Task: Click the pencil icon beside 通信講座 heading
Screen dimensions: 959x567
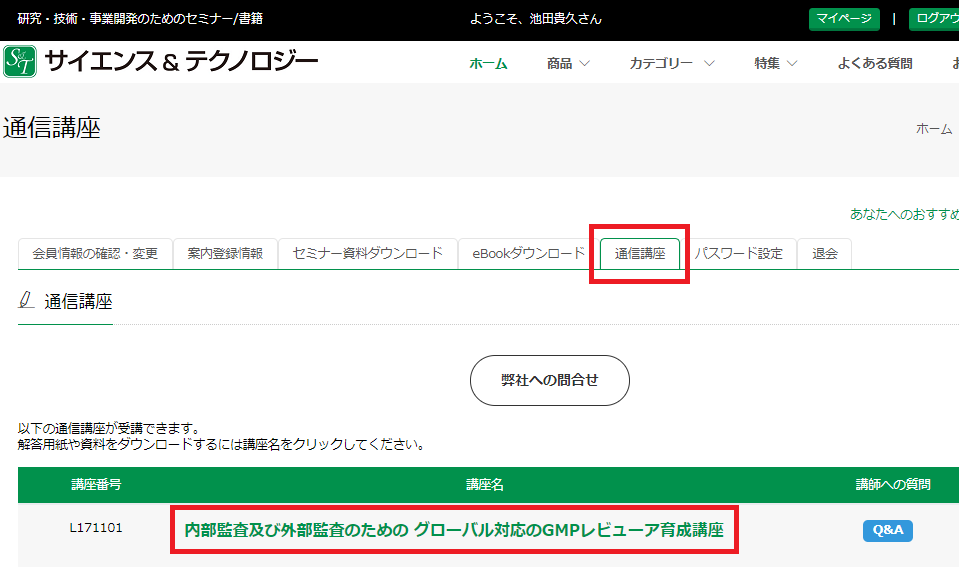Action: pos(27,300)
